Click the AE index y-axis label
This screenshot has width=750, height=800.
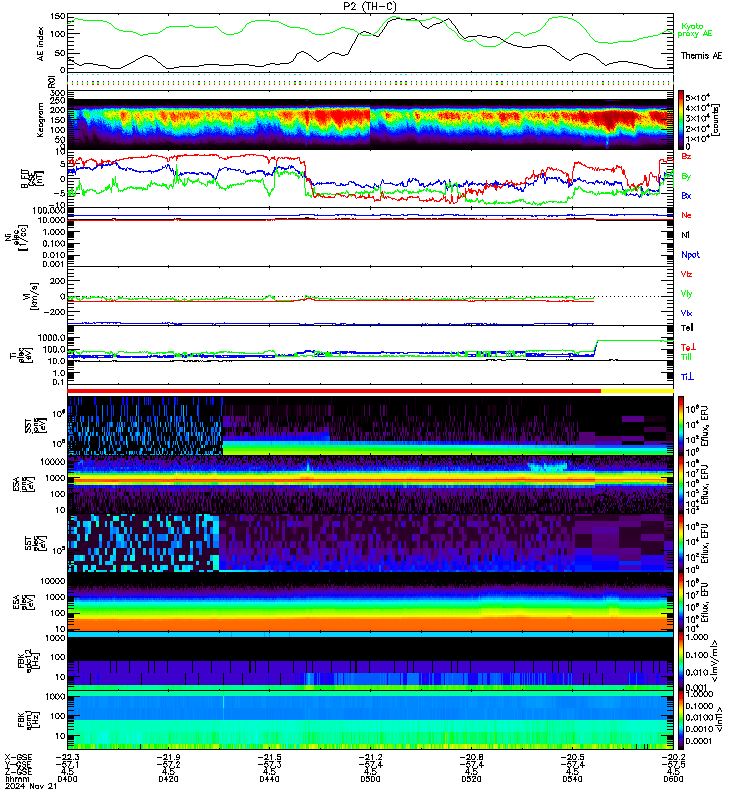click(41, 44)
